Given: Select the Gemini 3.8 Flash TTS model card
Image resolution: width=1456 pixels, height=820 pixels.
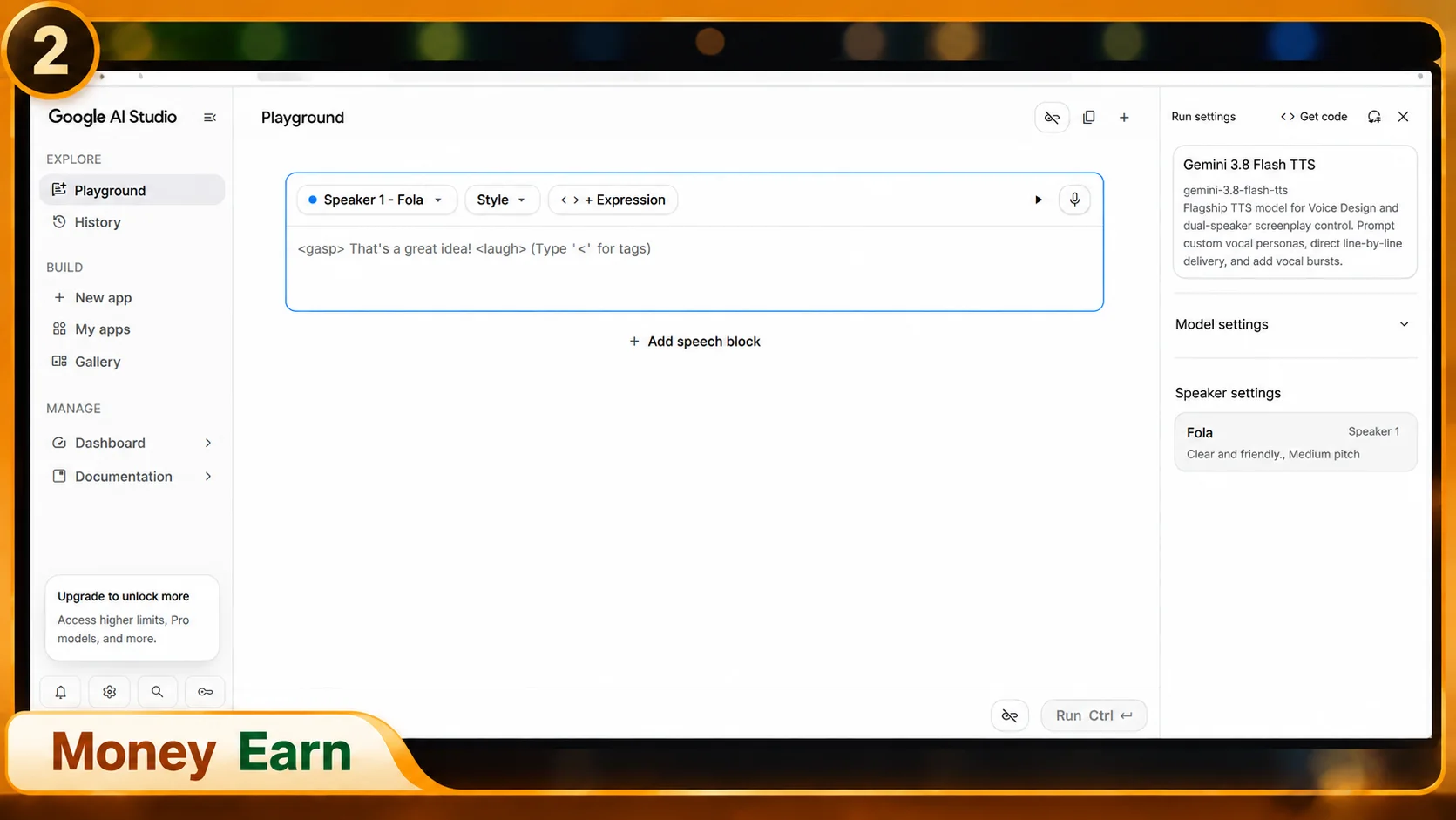Looking at the screenshot, I should [1295, 212].
